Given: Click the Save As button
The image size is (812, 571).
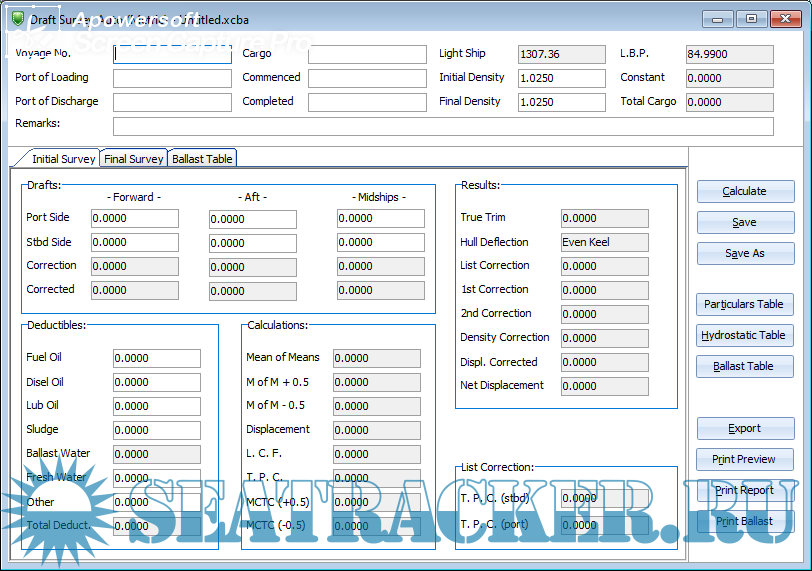Looking at the screenshot, I should (745, 254).
